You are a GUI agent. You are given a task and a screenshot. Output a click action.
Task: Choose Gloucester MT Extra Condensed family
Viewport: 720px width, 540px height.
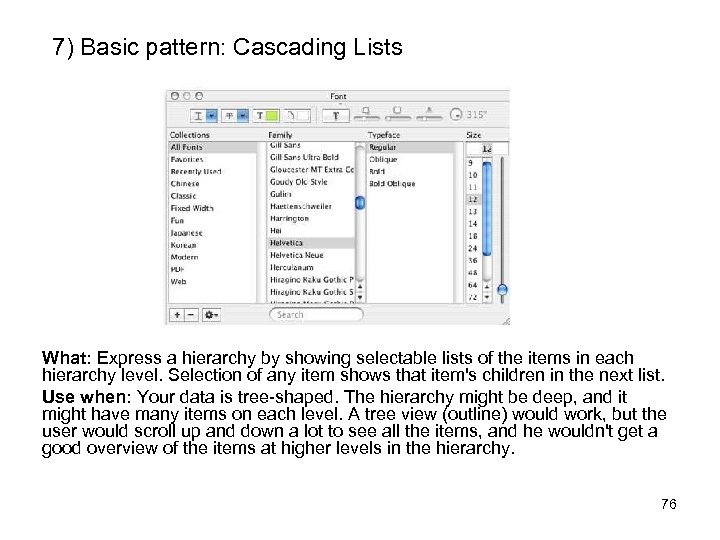311,170
